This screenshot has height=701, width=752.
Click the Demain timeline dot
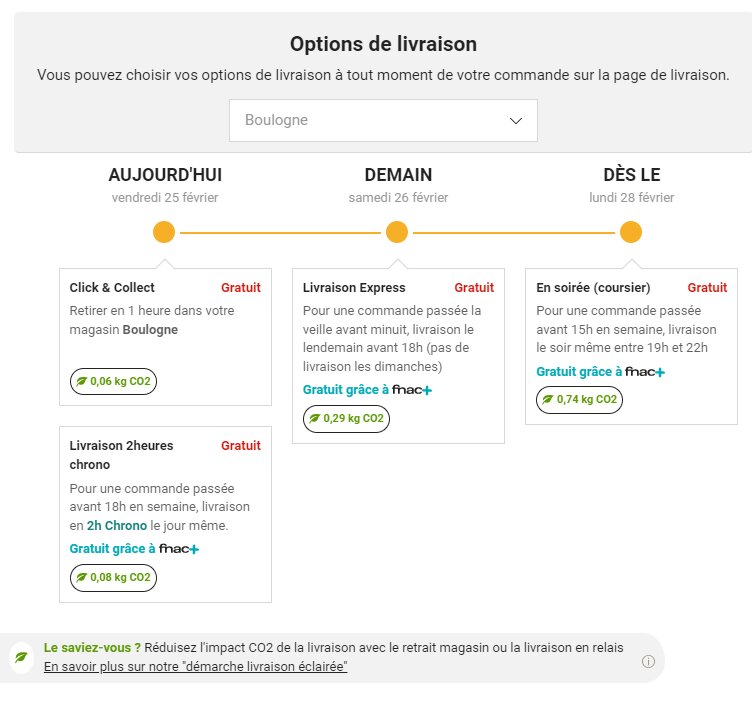(x=397, y=233)
